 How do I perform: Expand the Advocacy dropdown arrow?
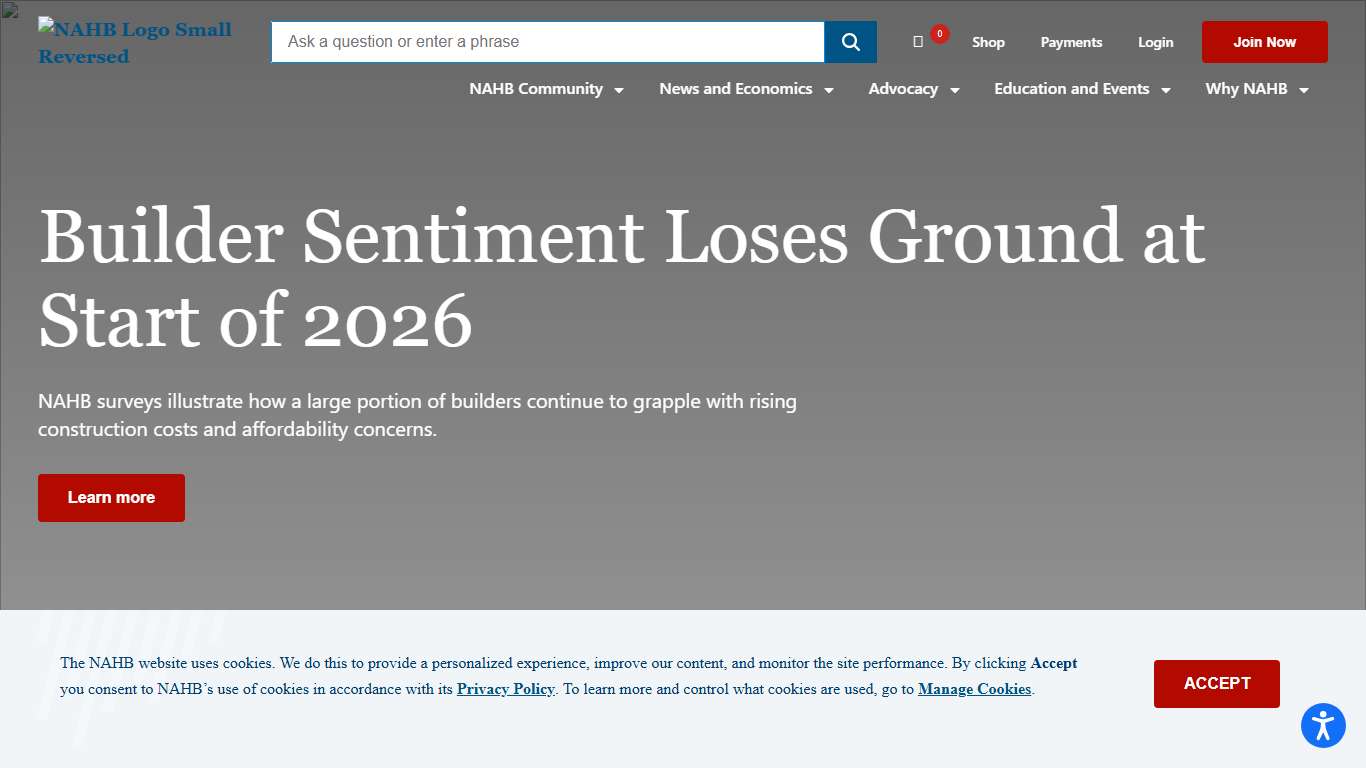[x=955, y=90]
